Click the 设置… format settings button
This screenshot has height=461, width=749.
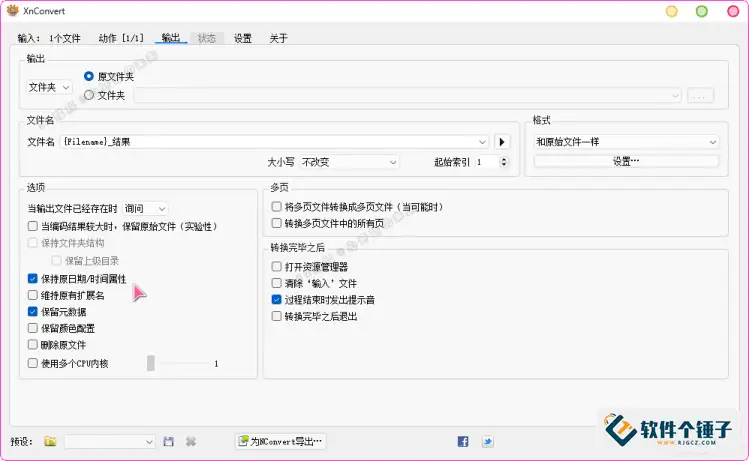(x=626, y=161)
